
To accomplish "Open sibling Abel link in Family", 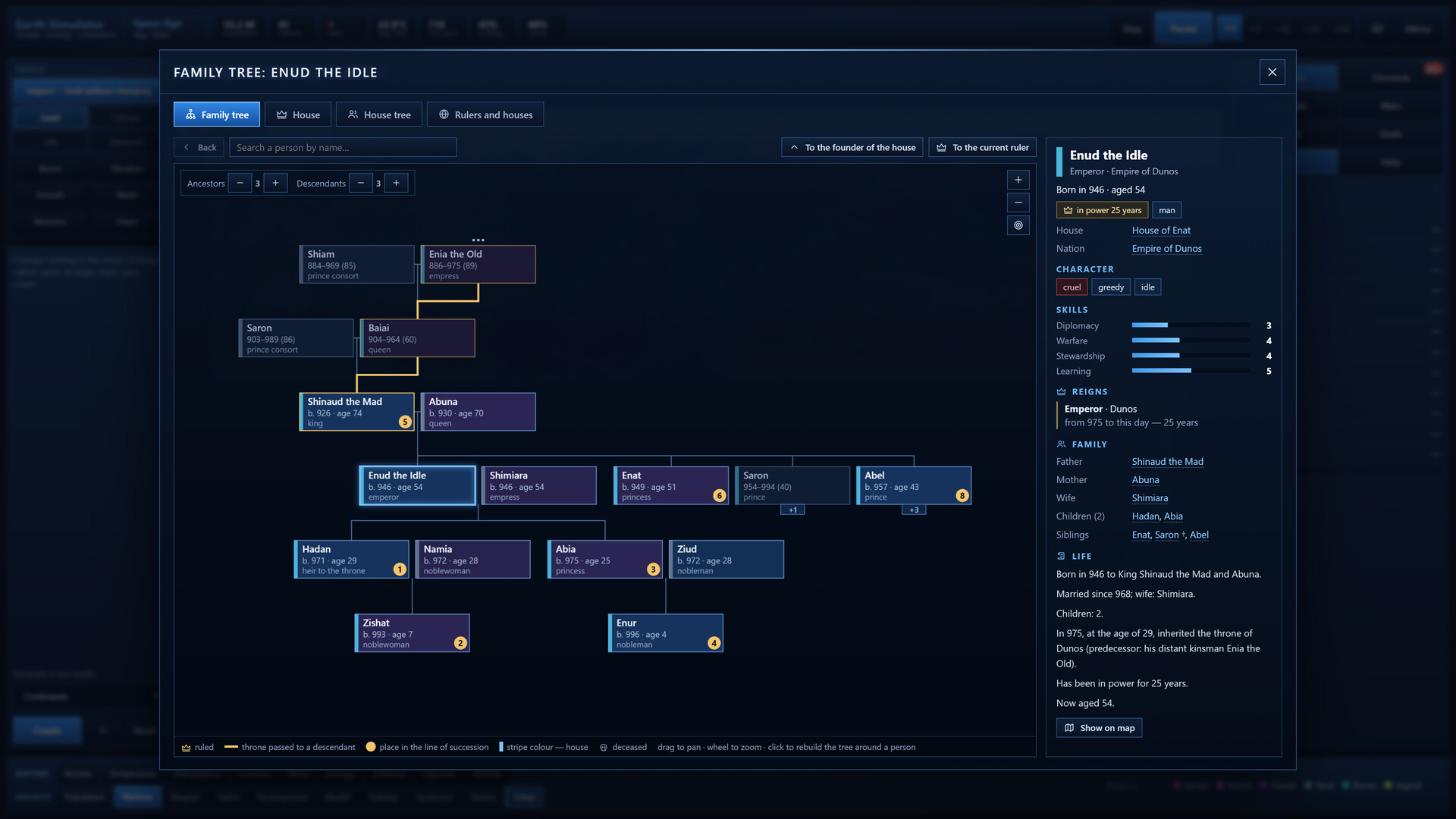I will 1199,535.
